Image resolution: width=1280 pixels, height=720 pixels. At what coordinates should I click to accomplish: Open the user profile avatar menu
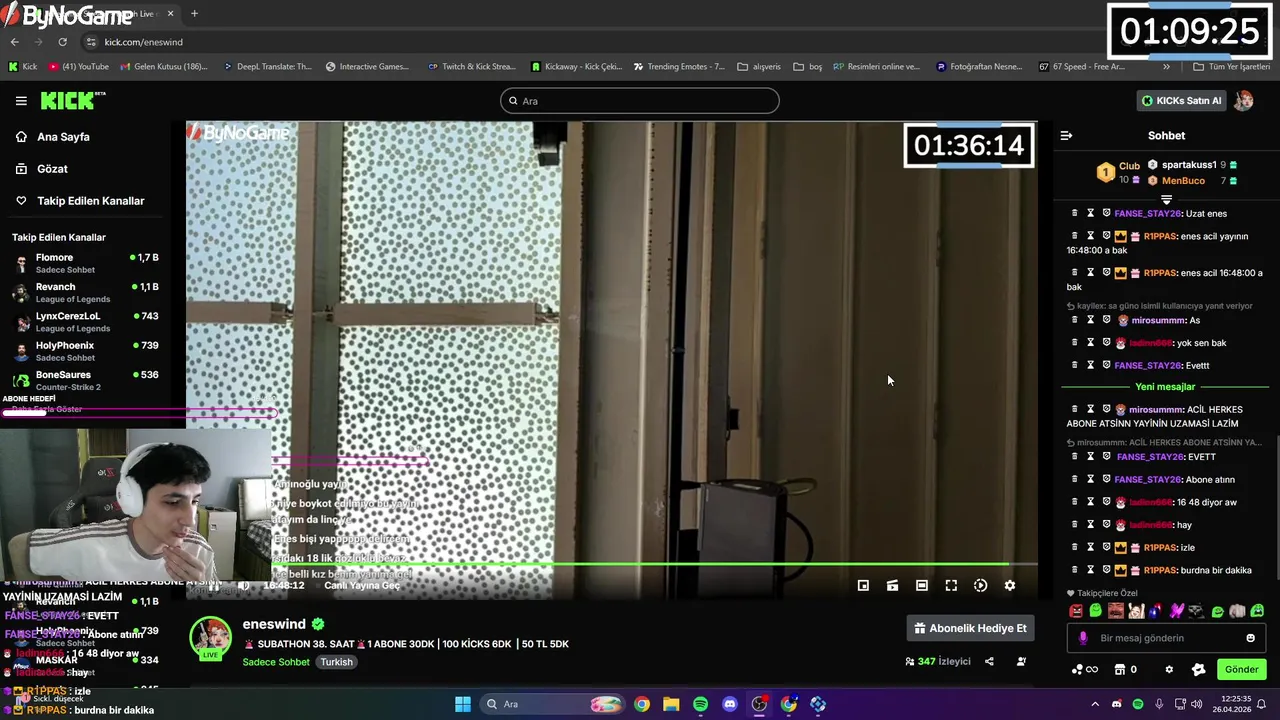tap(1244, 100)
